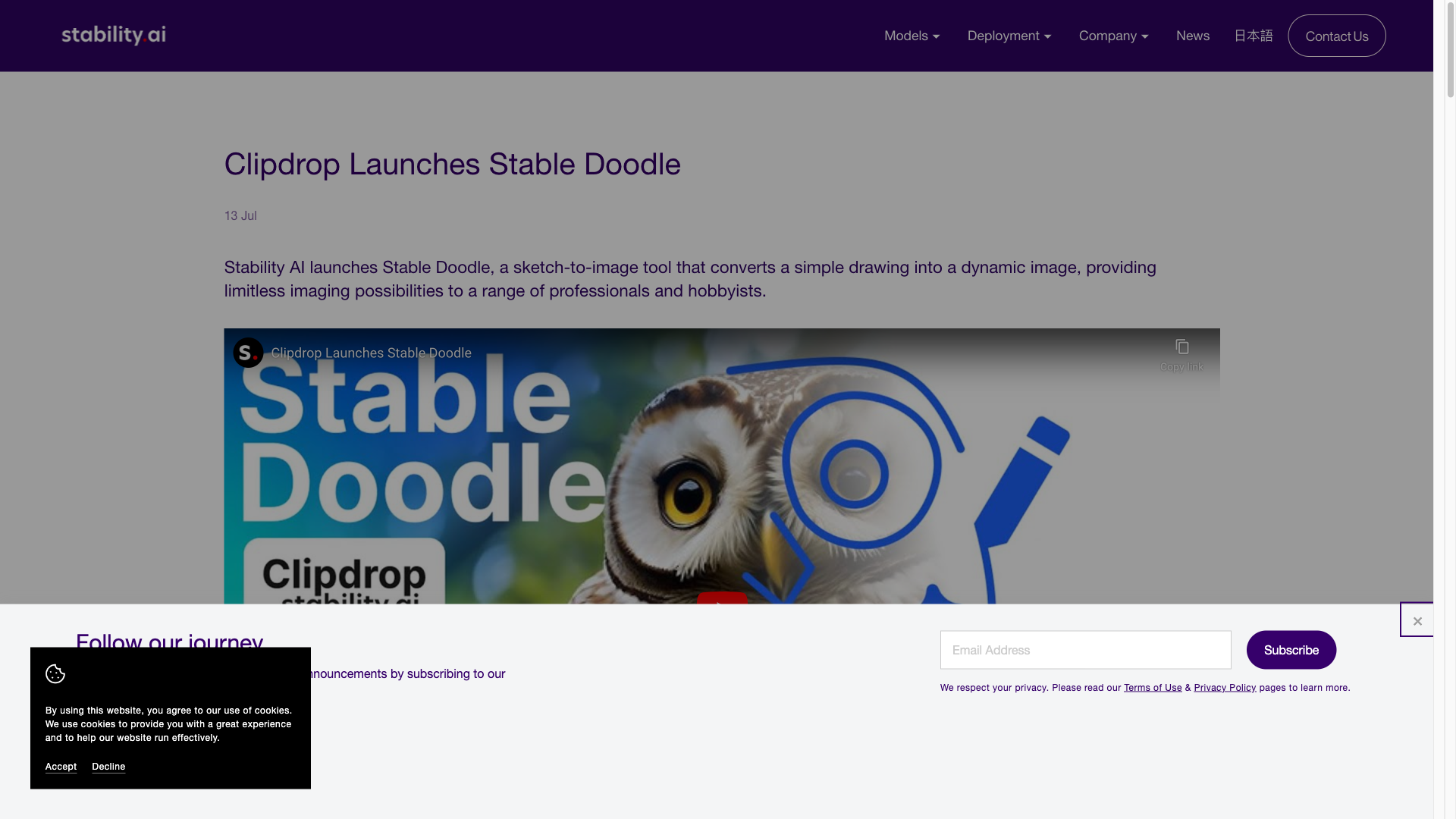Open the Privacy Policy link
Viewport: 1456px width, 819px height.
pyautogui.click(x=1224, y=688)
